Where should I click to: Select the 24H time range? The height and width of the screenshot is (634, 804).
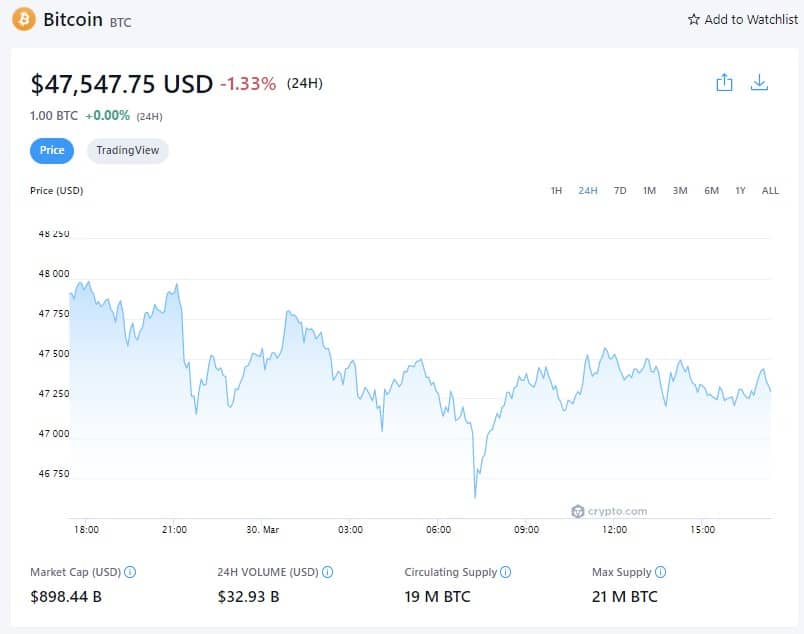588,190
